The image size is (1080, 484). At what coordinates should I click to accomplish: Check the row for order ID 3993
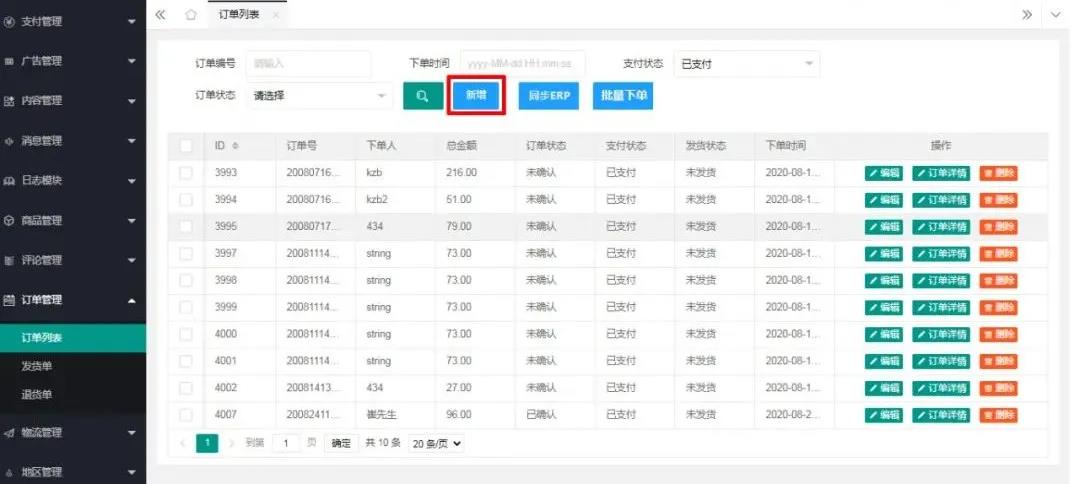186,173
